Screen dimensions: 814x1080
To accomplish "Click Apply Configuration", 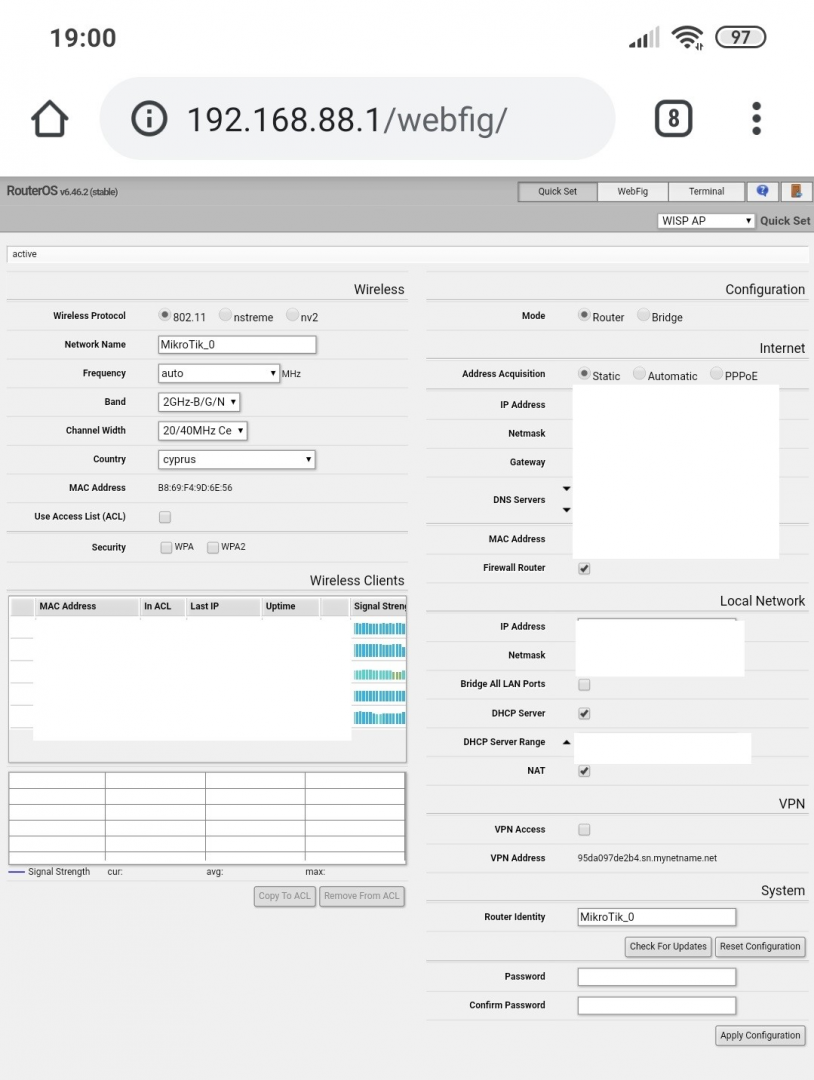I will pyautogui.click(x=760, y=1035).
